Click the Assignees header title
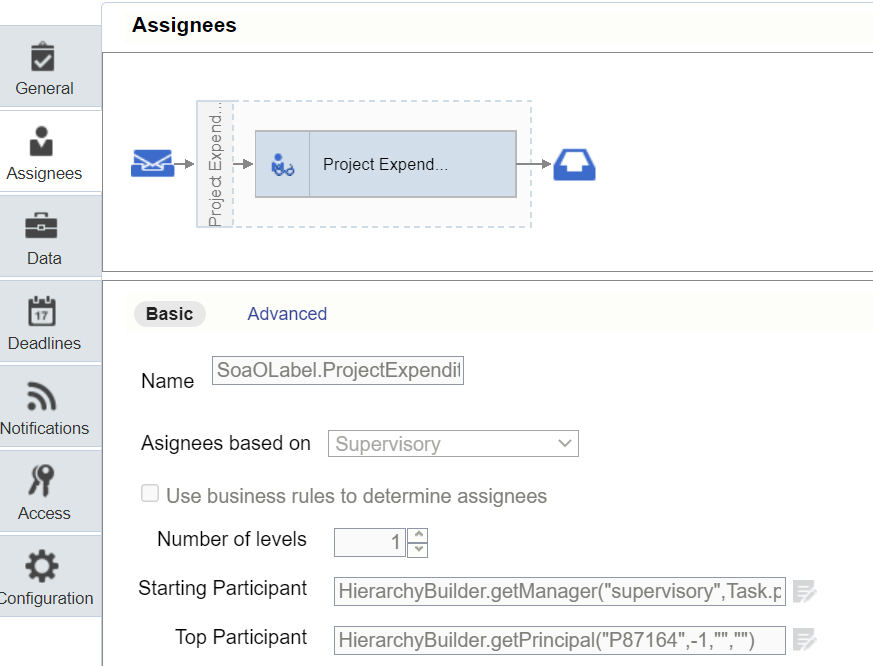Screen dimensions: 873x666 pos(184,25)
